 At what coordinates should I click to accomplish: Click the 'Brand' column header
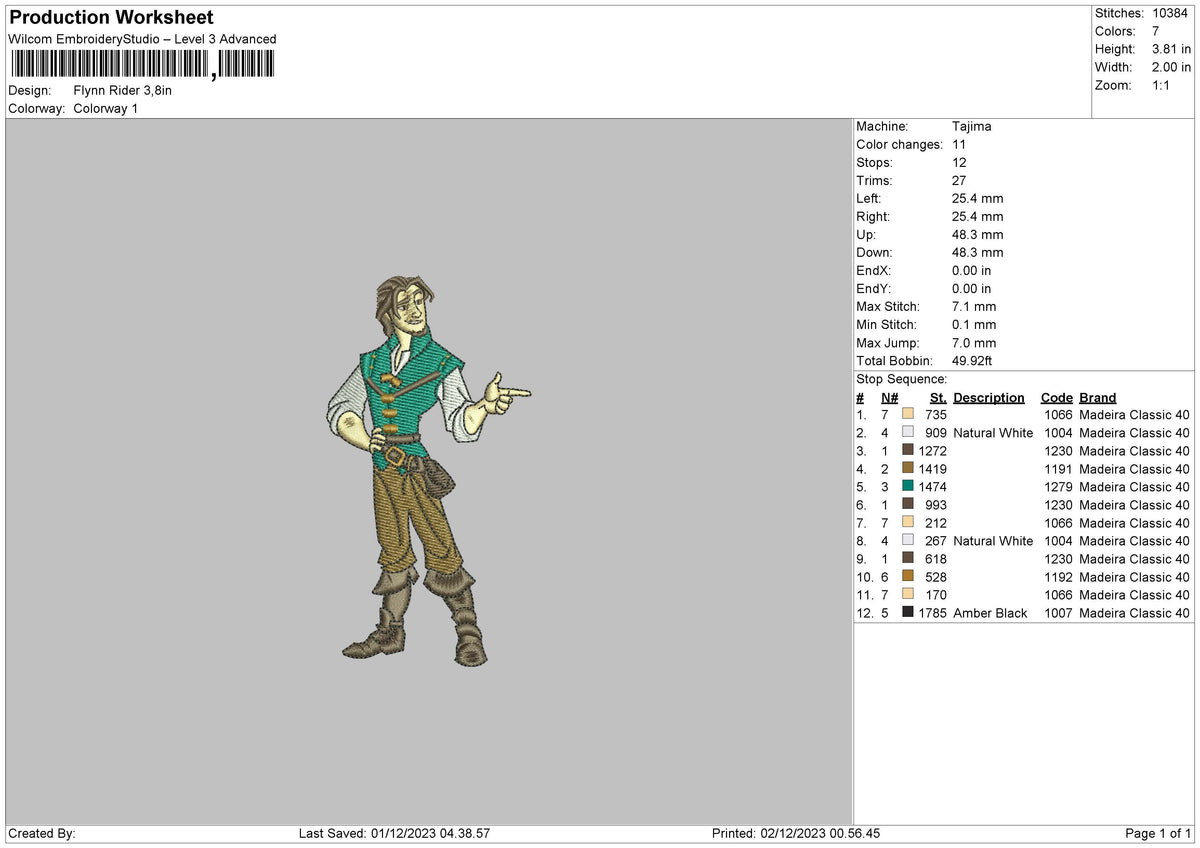[x=1098, y=398]
